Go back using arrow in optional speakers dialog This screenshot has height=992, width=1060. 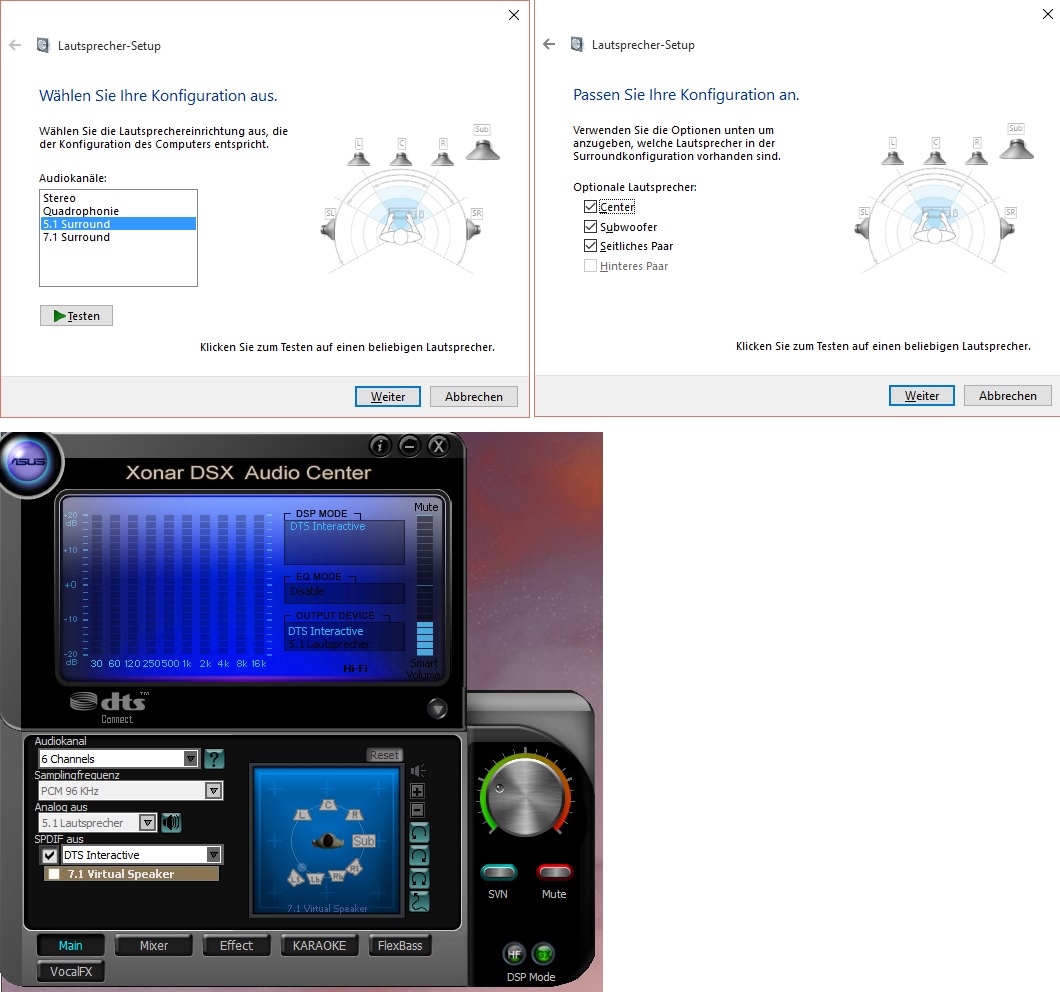[549, 44]
